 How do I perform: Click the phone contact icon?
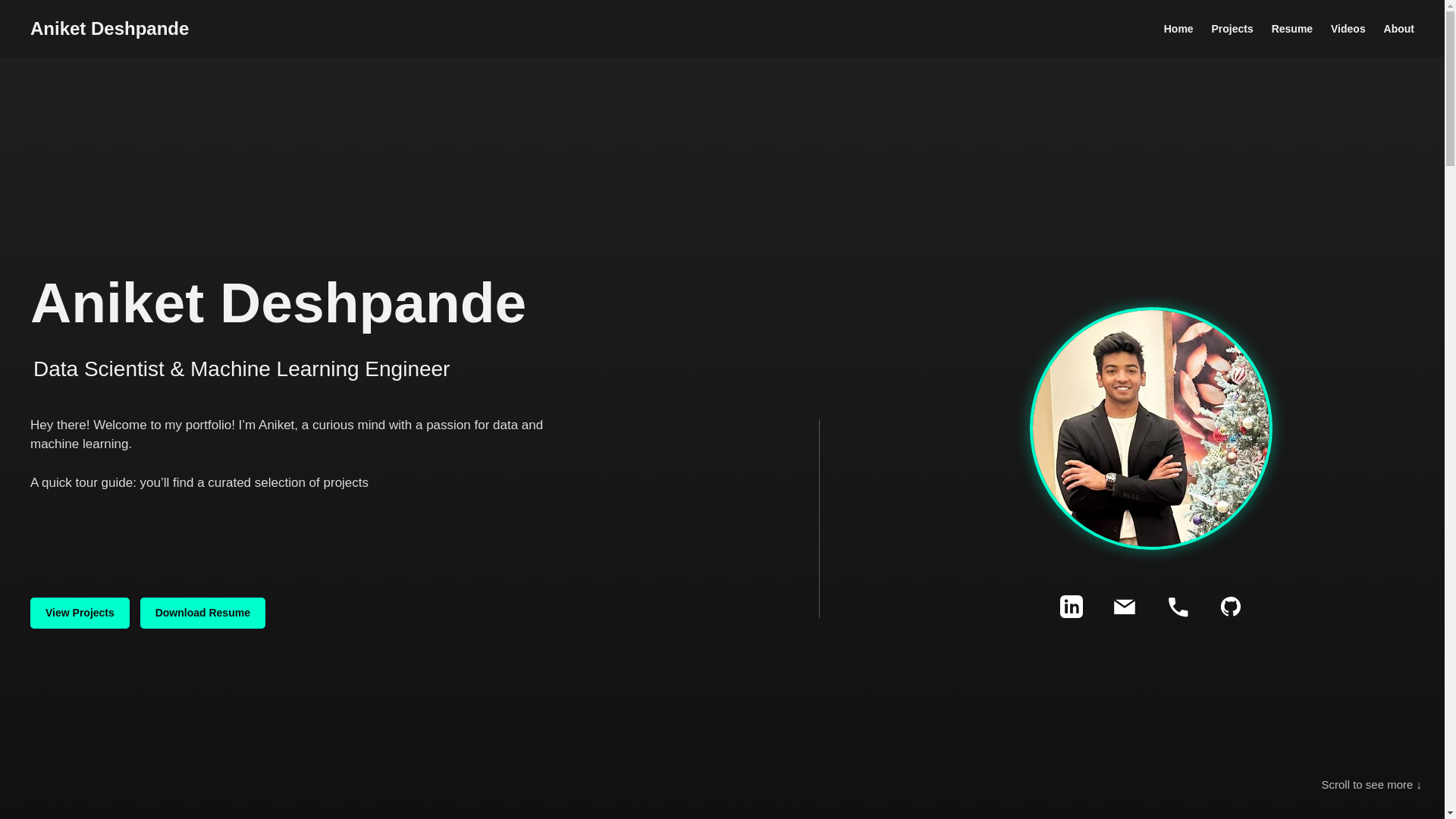1178,607
